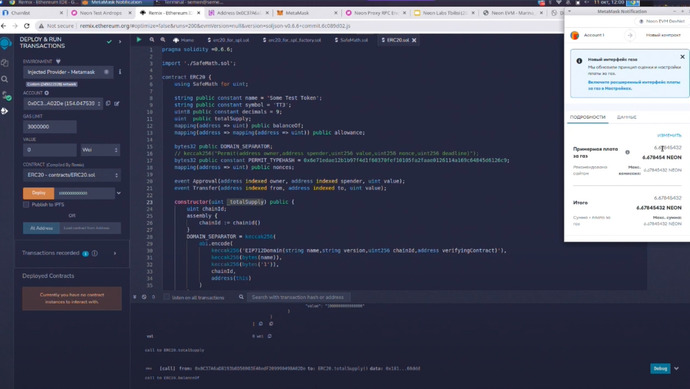Switch to SafeMath.sol tab
The image size is (690, 389).
351,40
